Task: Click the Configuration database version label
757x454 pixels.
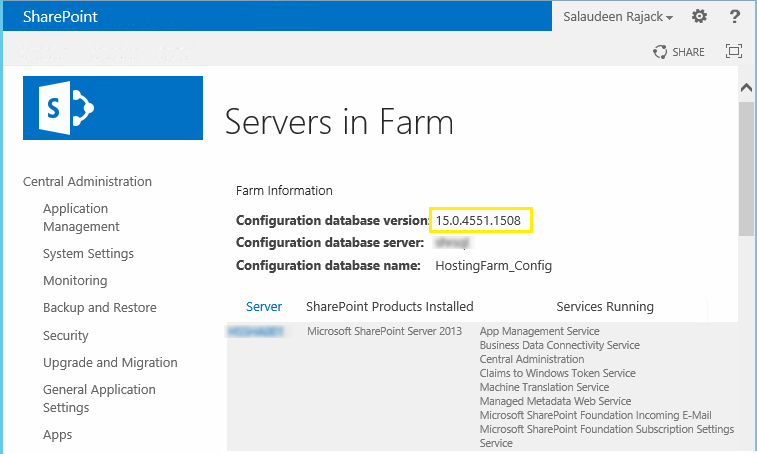Action: pyautogui.click(x=333, y=221)
